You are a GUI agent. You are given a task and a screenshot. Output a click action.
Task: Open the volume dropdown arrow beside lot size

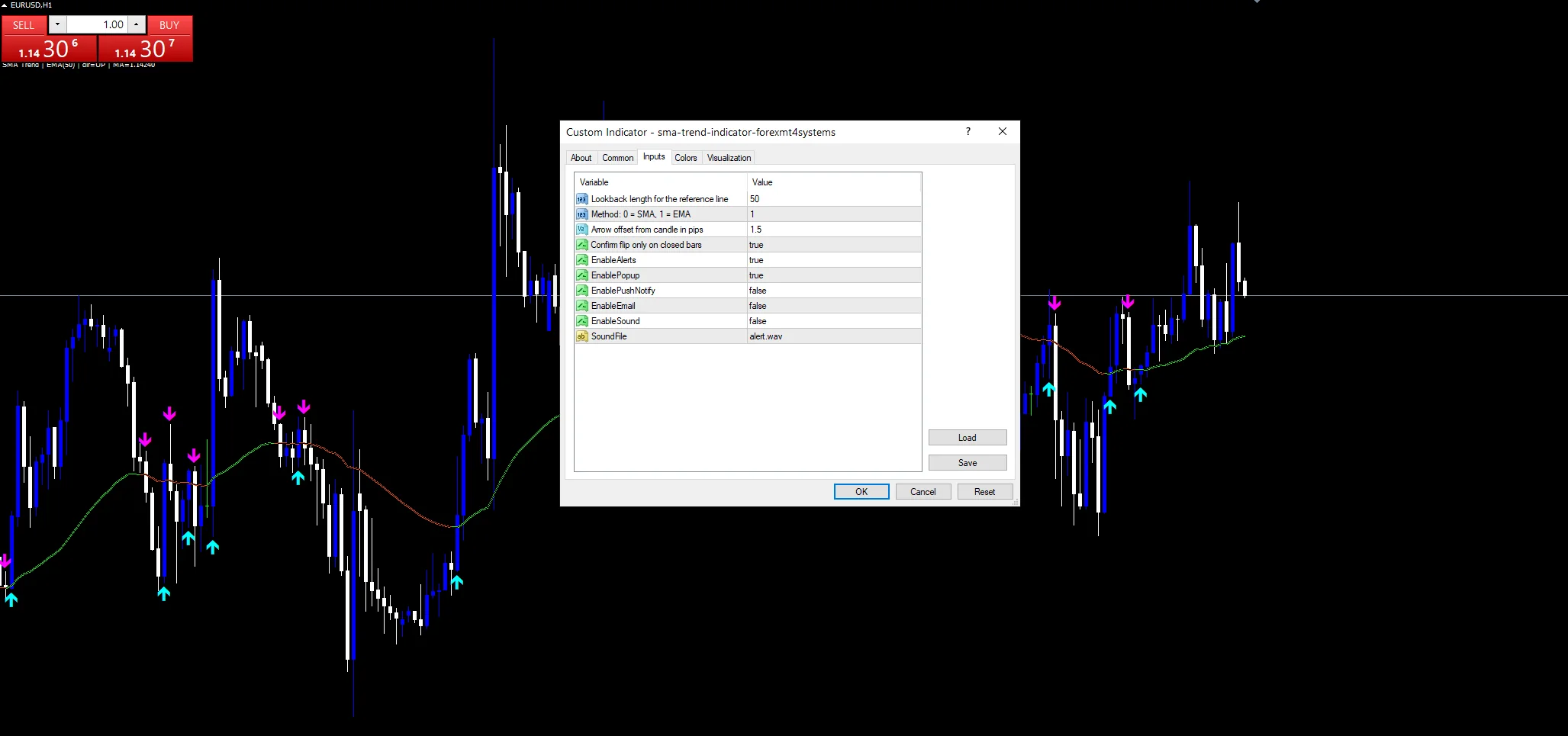coord(57,24)
